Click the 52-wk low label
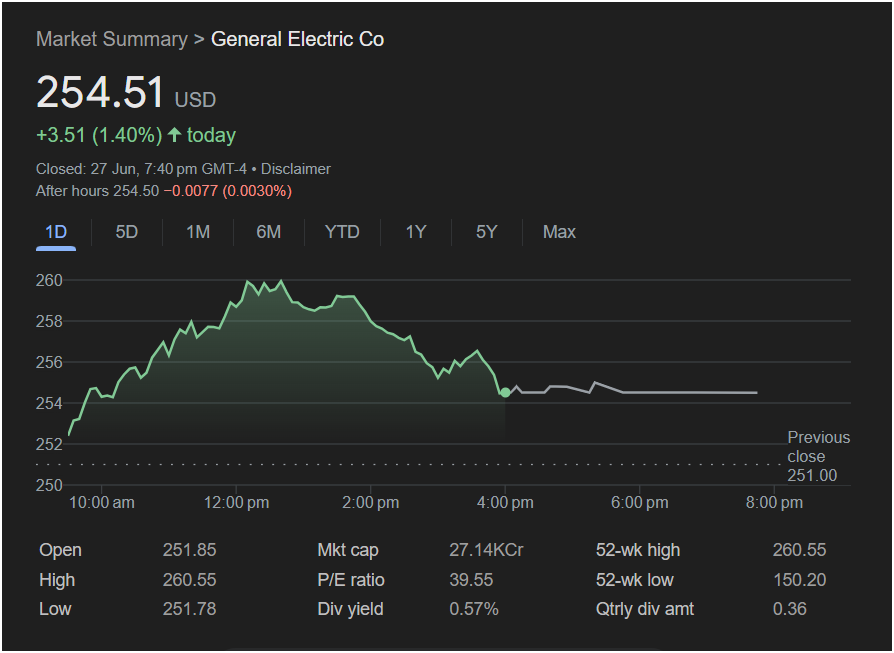Image resolution: width=894 pixels, height=653 pixels. pos(635,580)
